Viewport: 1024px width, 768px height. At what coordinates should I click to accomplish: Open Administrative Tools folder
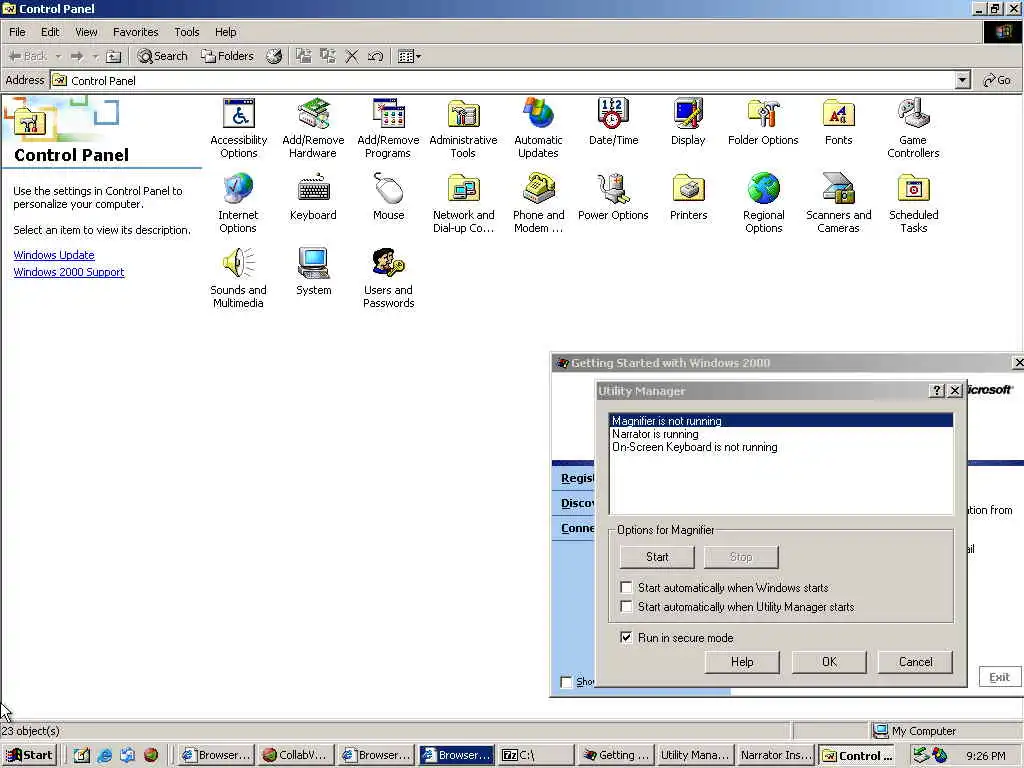click(x=463, y=128)
